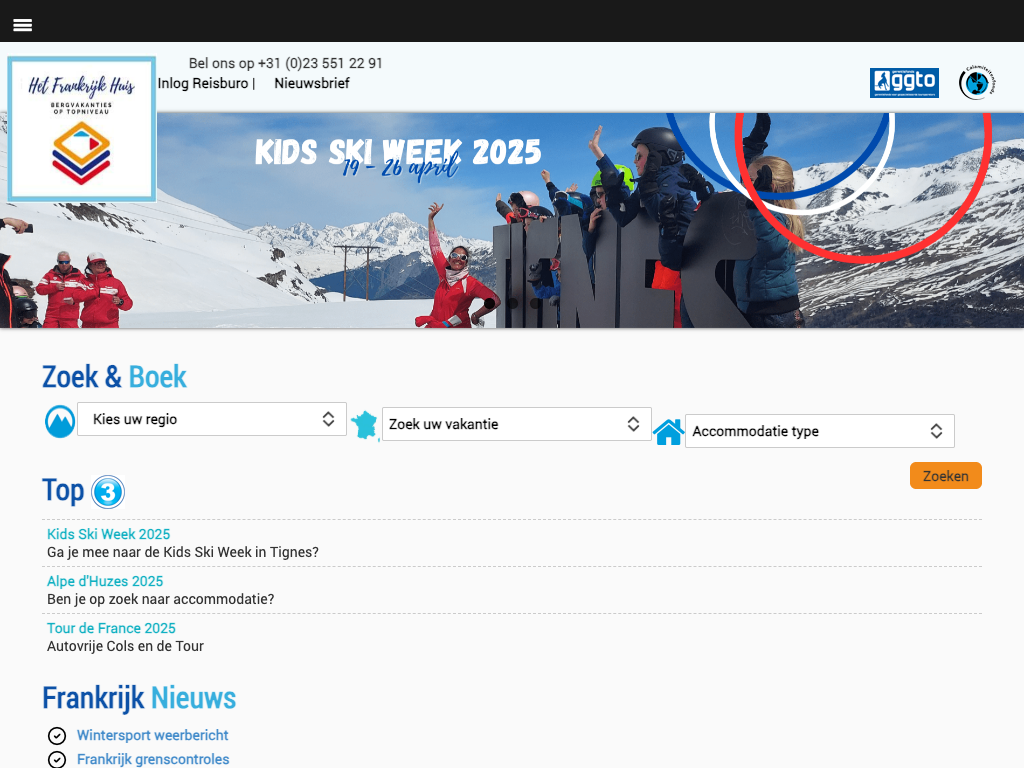
Task: Click the blue house accommodation icon
Action: [x=668, y=432]
